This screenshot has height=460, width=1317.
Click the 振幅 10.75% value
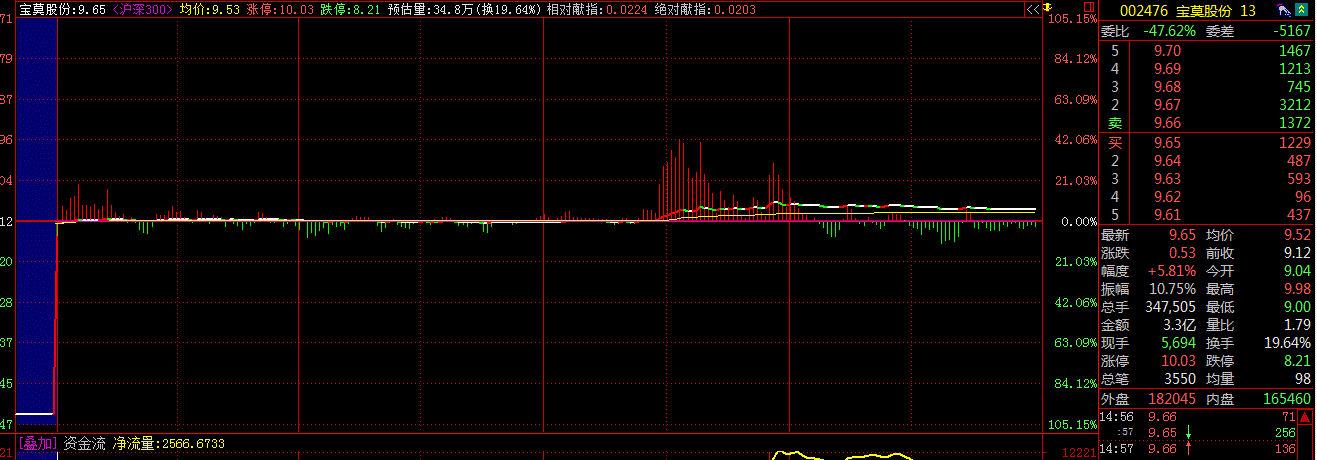1172,288
